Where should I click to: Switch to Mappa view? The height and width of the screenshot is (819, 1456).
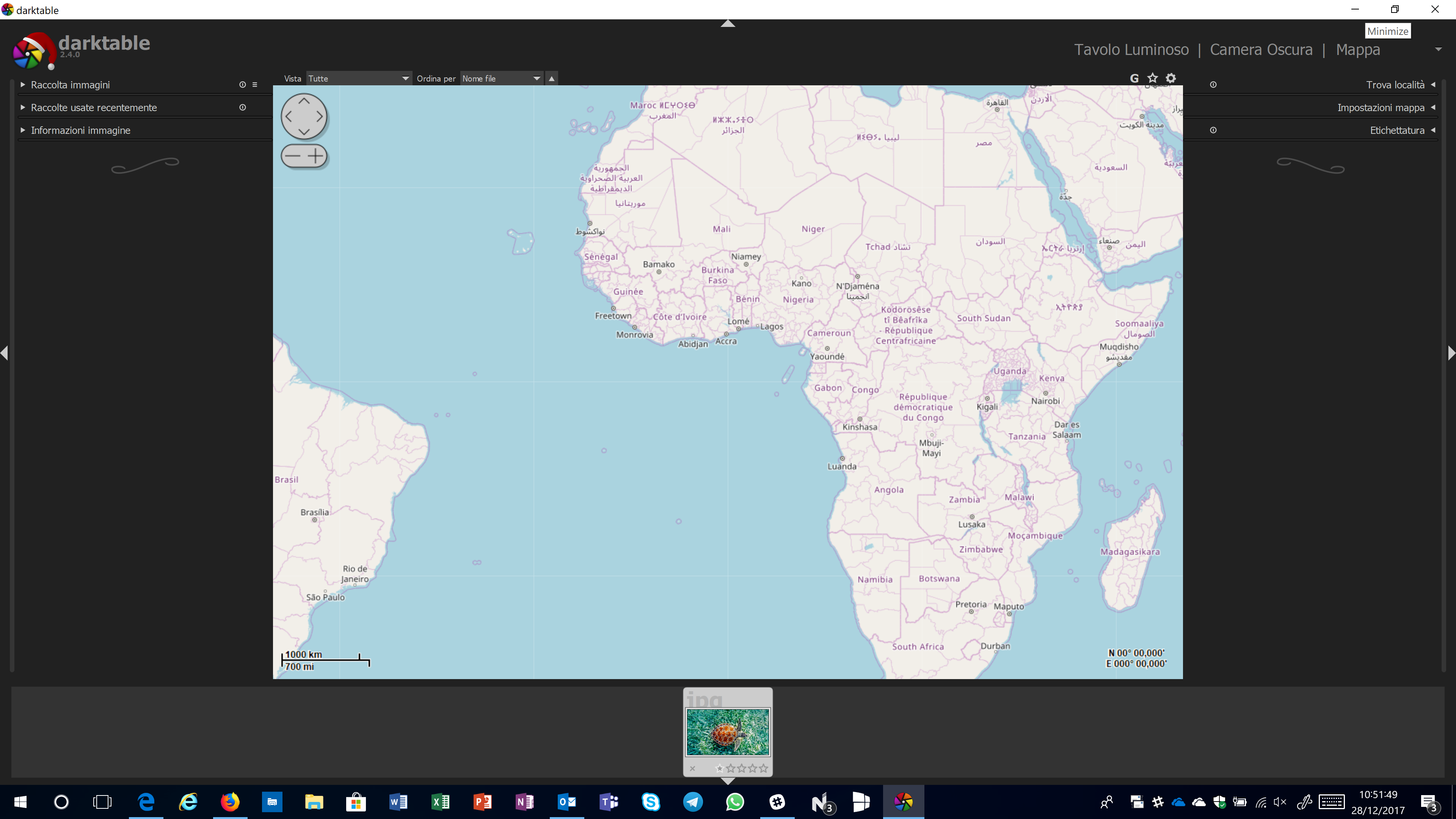point(1358,50)
